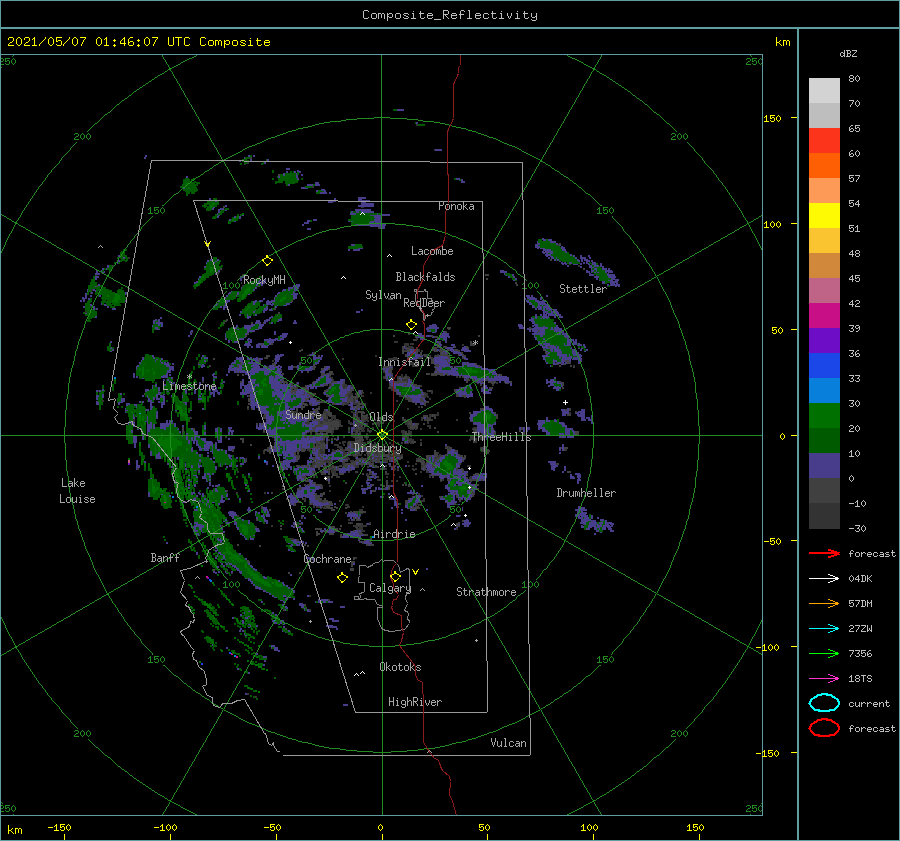Select the orange 57DM arrow legend icon

824,603
